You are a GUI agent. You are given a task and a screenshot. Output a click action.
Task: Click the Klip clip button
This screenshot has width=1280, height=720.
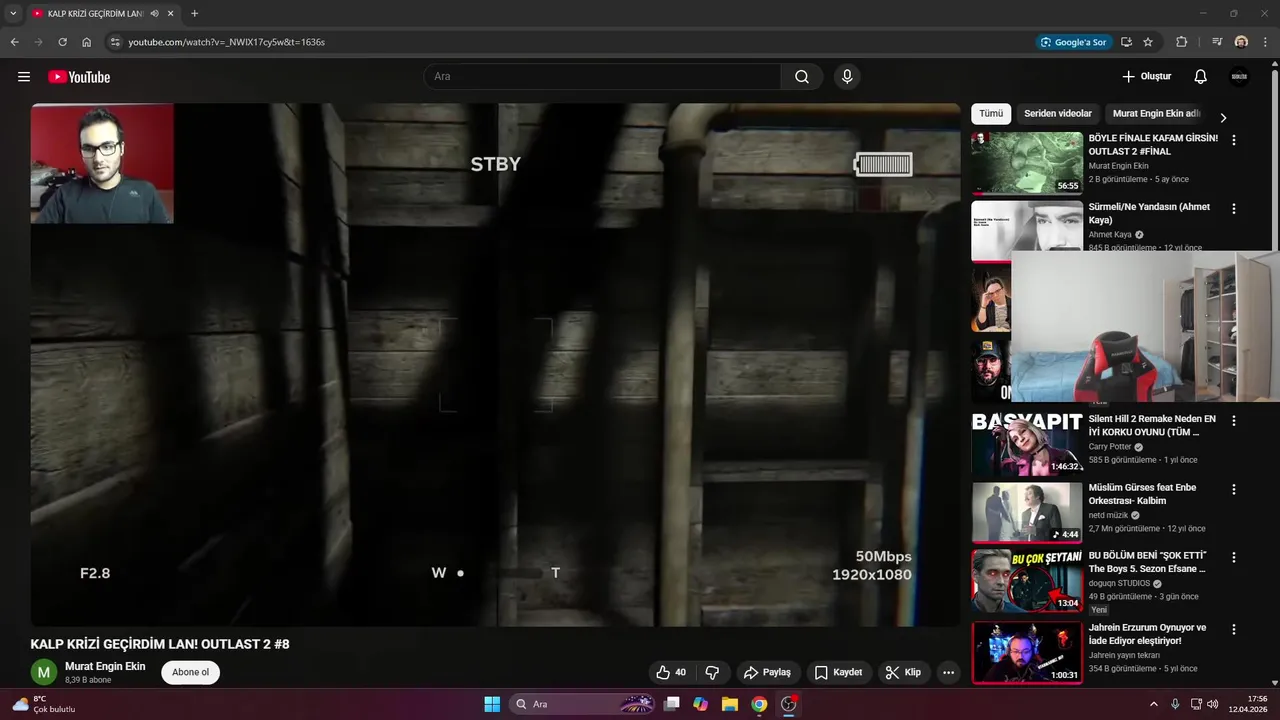tap(903, 672)
